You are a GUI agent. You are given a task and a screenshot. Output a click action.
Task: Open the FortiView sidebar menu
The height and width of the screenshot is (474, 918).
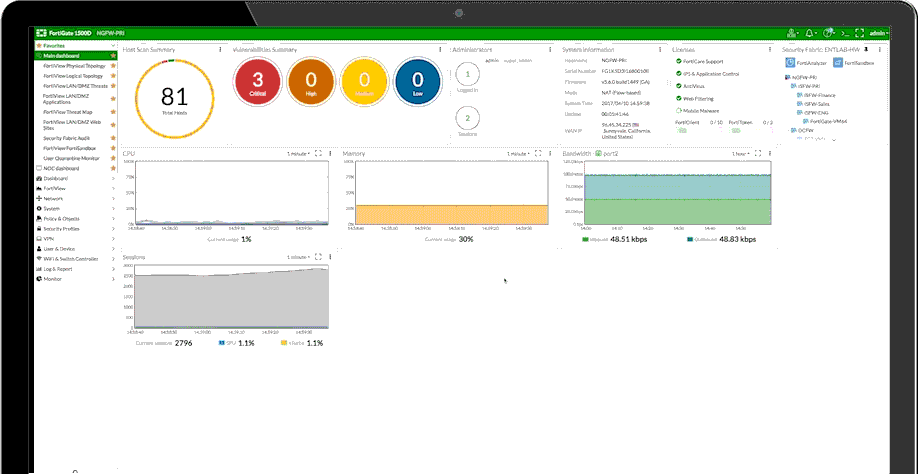76,188
